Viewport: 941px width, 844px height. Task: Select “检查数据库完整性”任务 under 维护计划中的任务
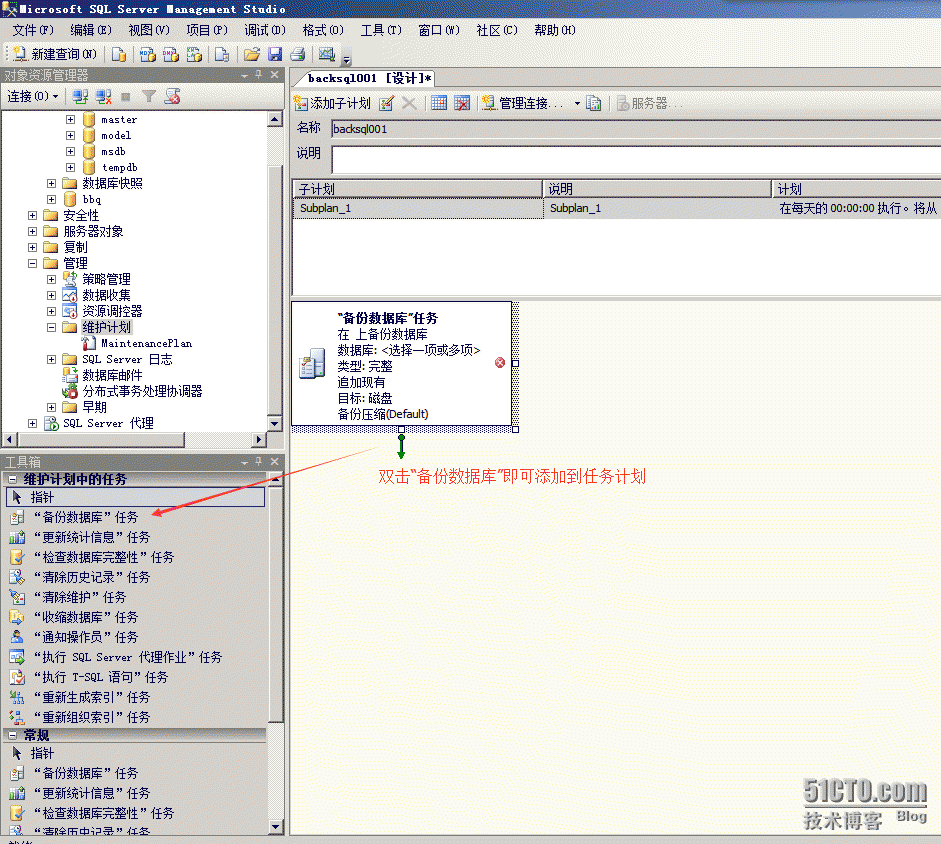104,557
